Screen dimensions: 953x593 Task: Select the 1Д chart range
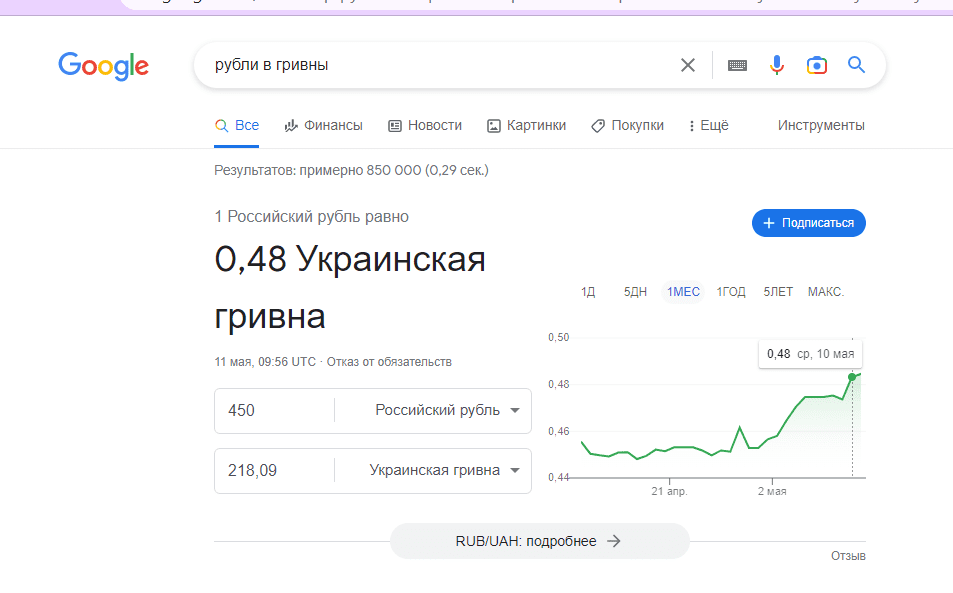click(x=588, y=292)
